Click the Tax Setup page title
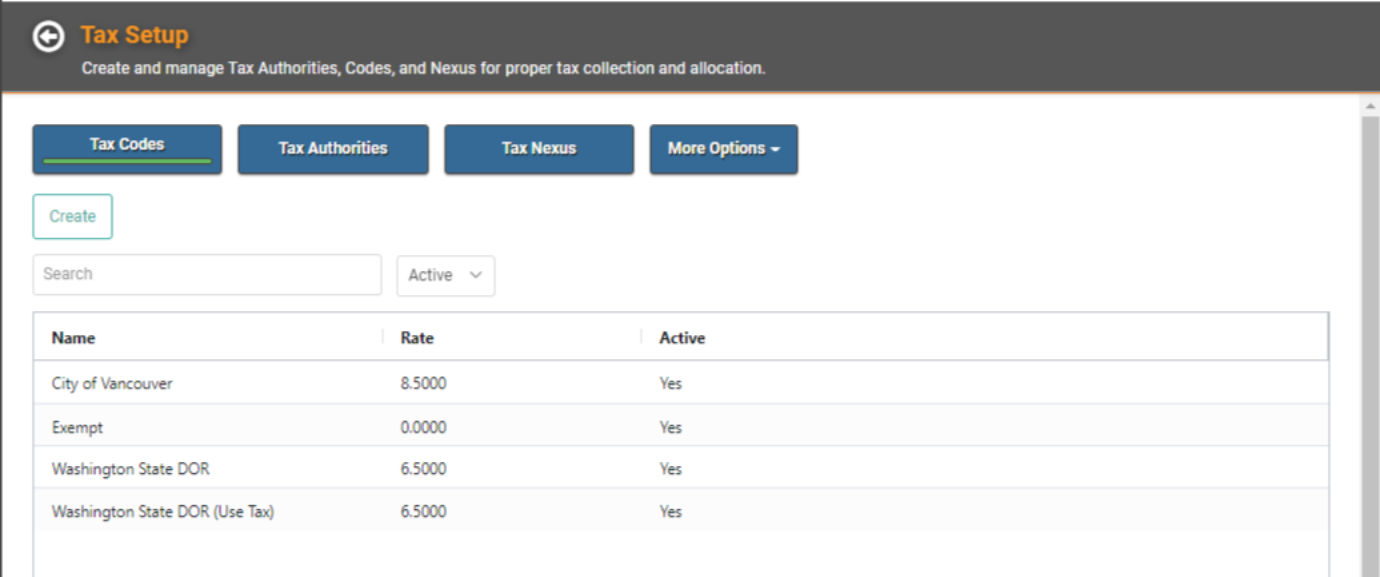This screenshot has height=577, width=1380. (x=134, y=35)
